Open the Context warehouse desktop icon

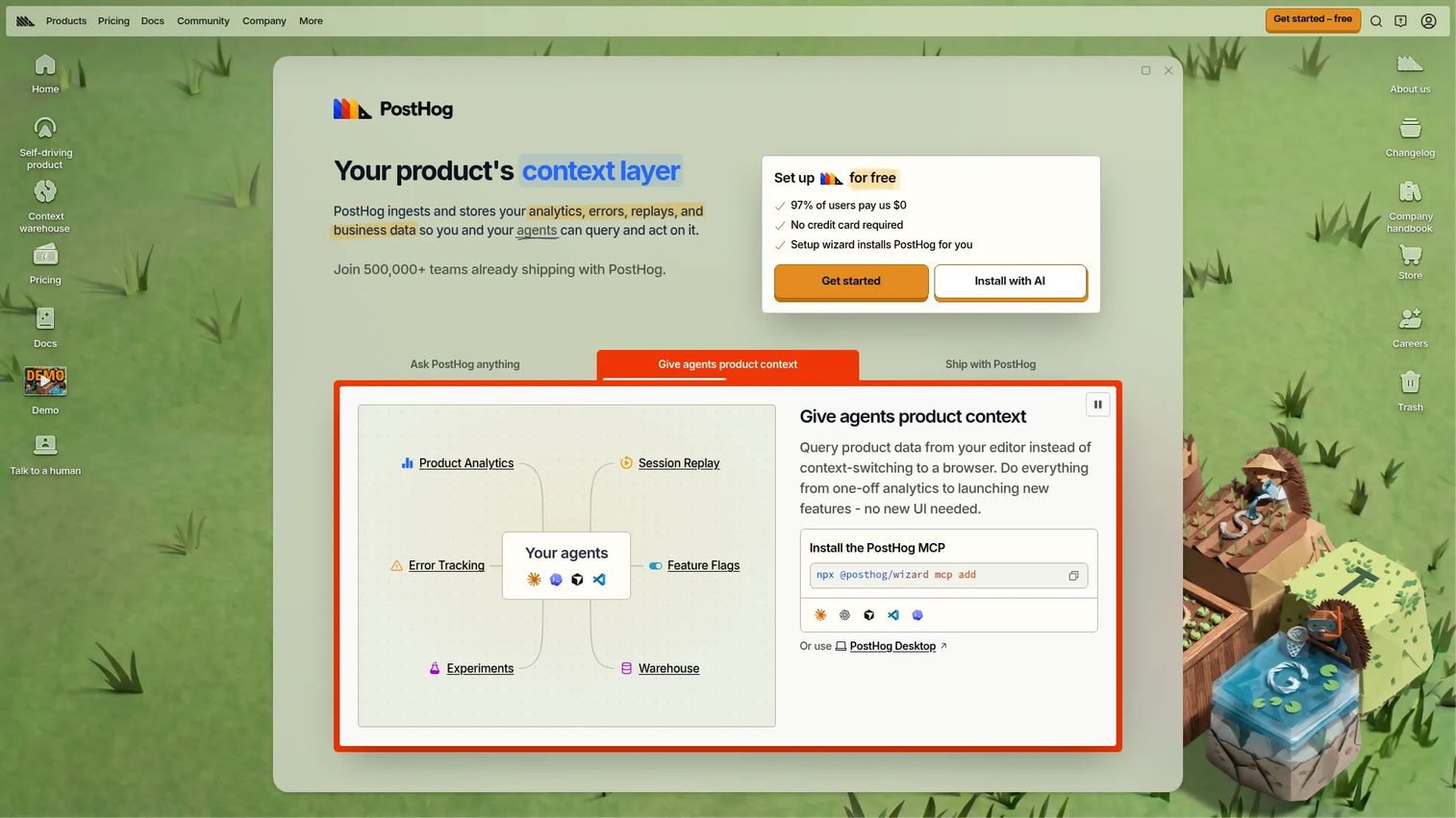click(45, 206)
